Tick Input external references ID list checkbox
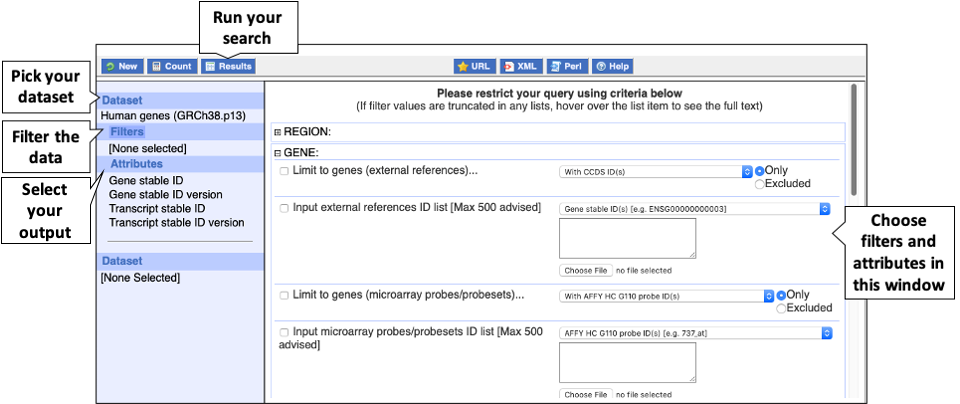Screen dimensions: 960x404 pyautogui.click(x=285, y=208)
